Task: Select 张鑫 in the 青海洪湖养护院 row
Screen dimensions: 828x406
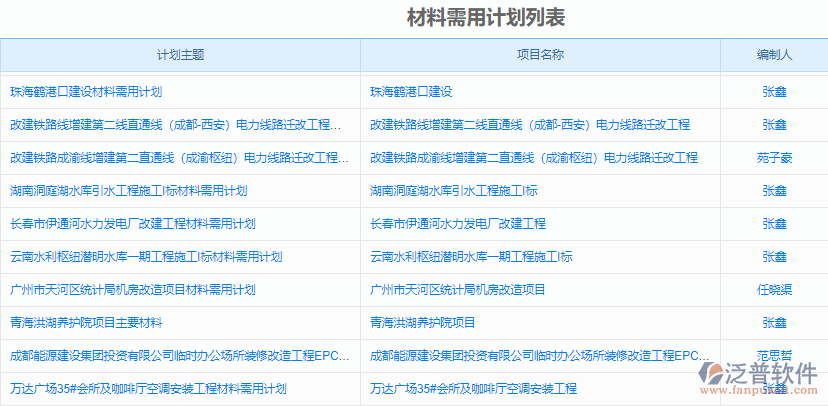Action: [x=774, y=323]
